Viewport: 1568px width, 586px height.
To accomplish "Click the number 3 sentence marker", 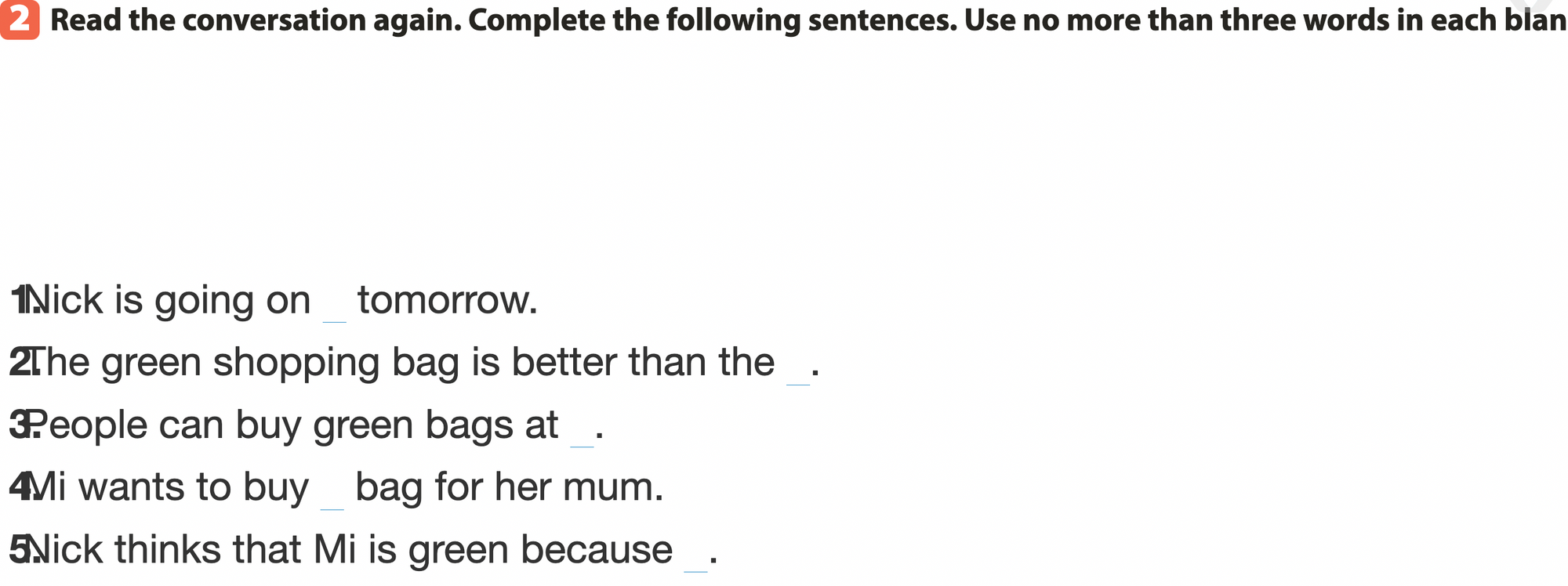I will pos(17,425).
